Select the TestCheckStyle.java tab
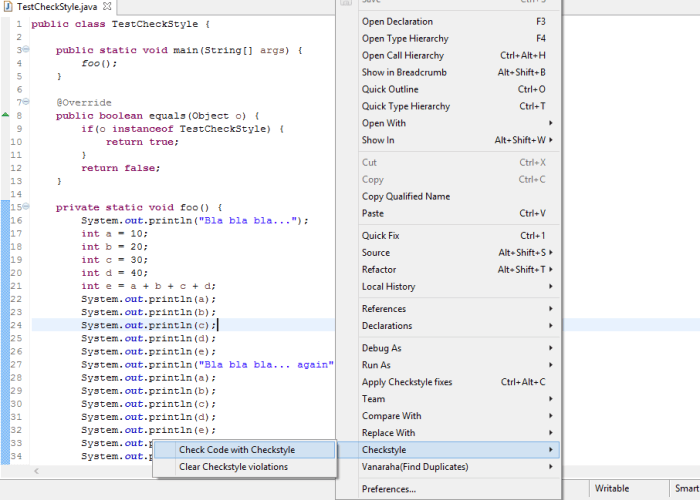 (57, 7)
